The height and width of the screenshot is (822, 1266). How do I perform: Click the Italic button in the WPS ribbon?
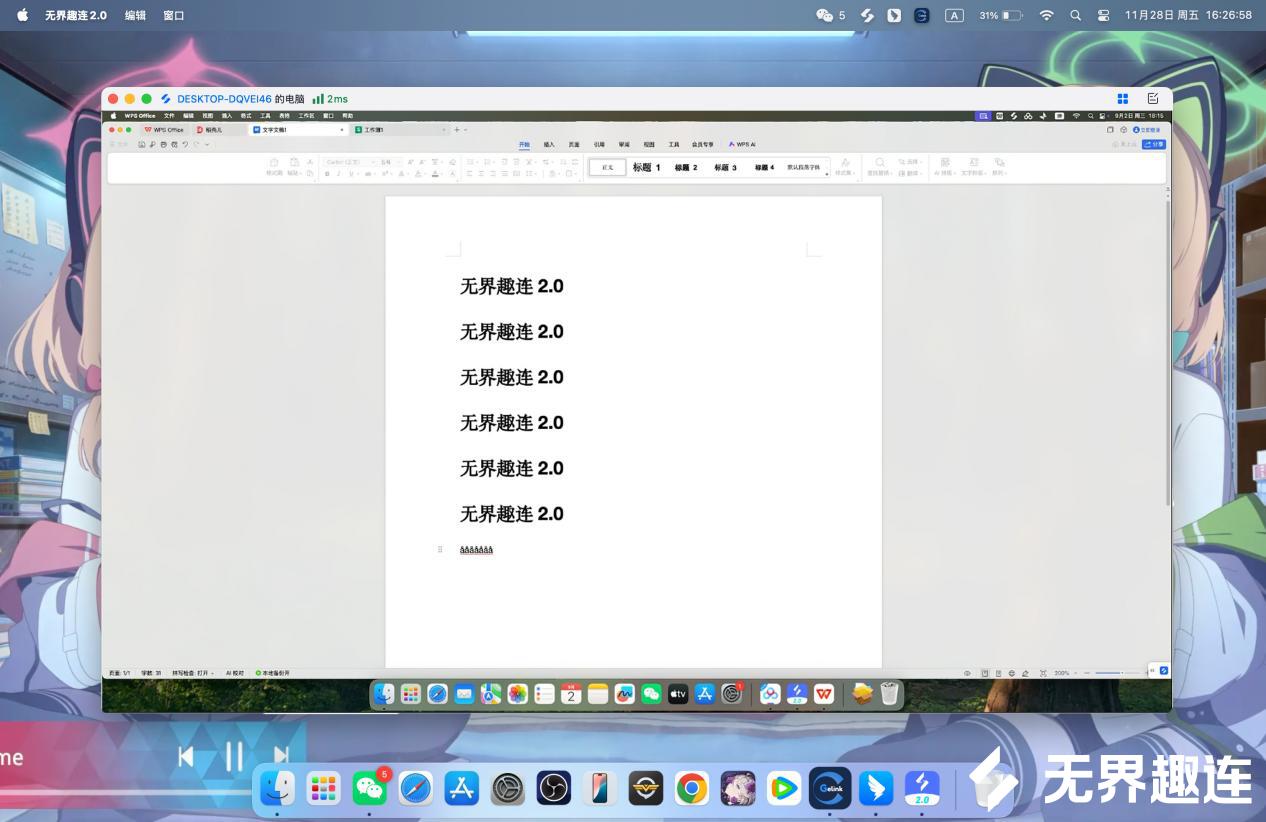[339, 174]
